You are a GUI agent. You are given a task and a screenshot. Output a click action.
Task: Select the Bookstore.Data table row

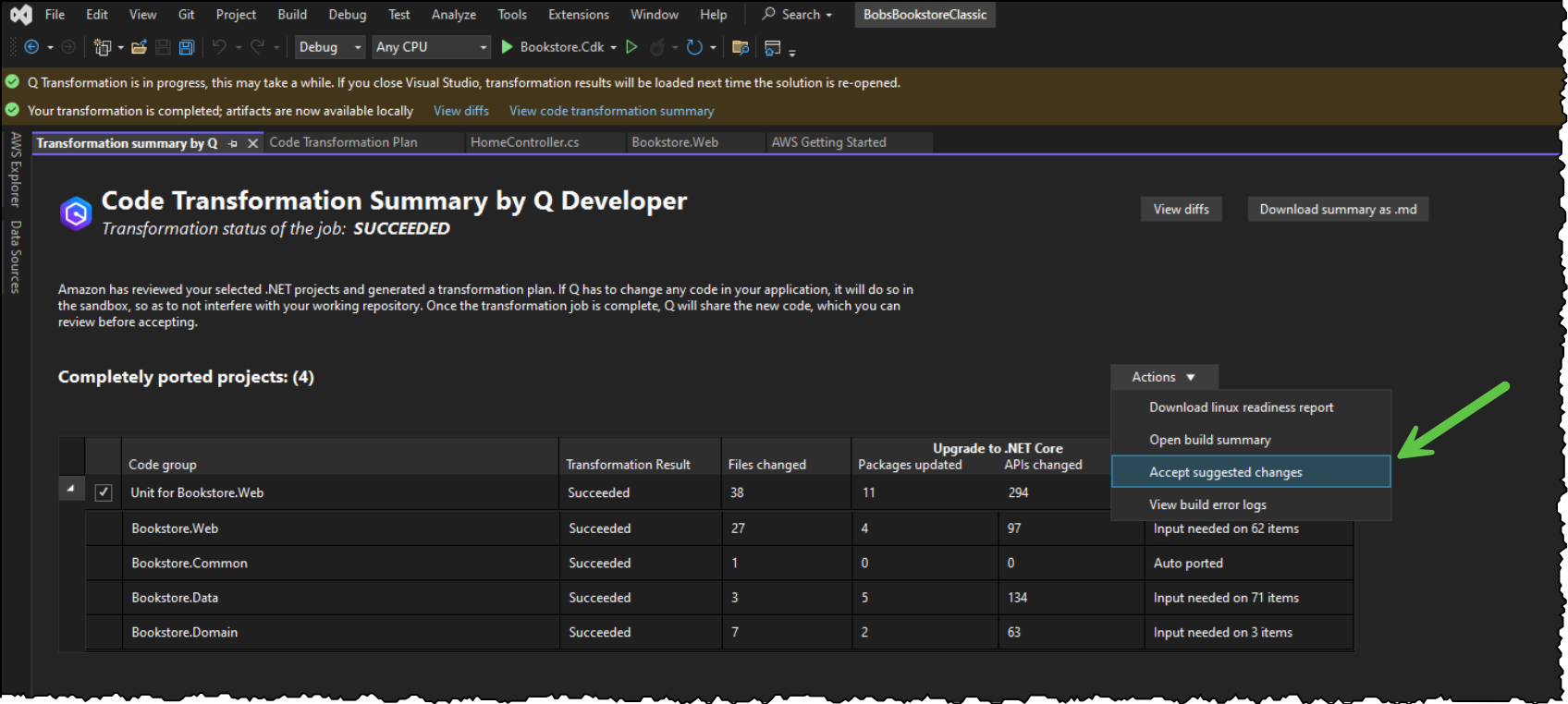pos(719,598)
